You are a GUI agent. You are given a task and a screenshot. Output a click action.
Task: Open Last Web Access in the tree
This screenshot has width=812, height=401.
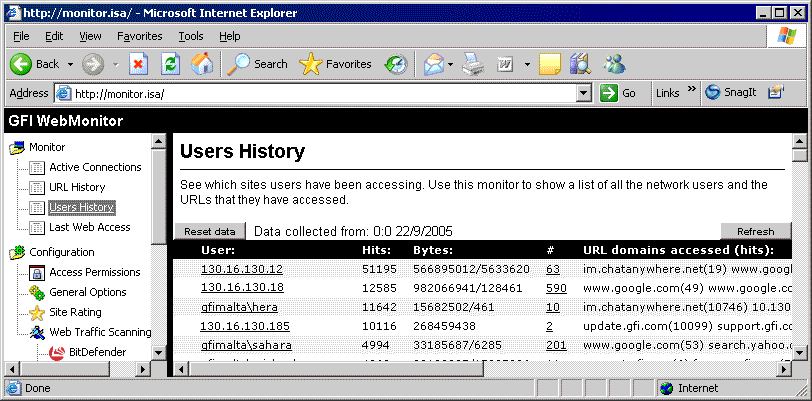[90, 227]
